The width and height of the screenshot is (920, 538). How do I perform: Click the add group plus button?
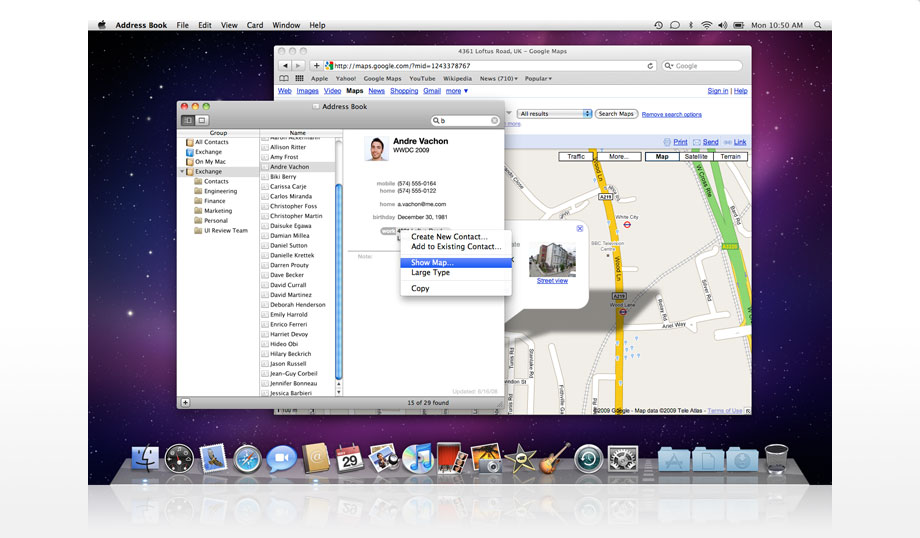coord(185,402)
